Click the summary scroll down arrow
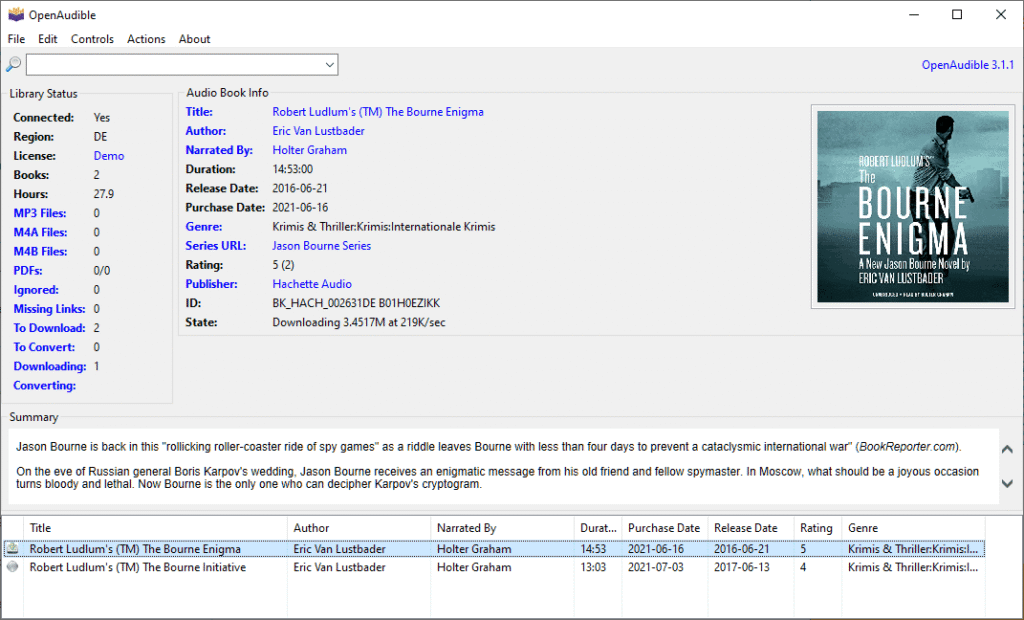 tap(1007, 483)
